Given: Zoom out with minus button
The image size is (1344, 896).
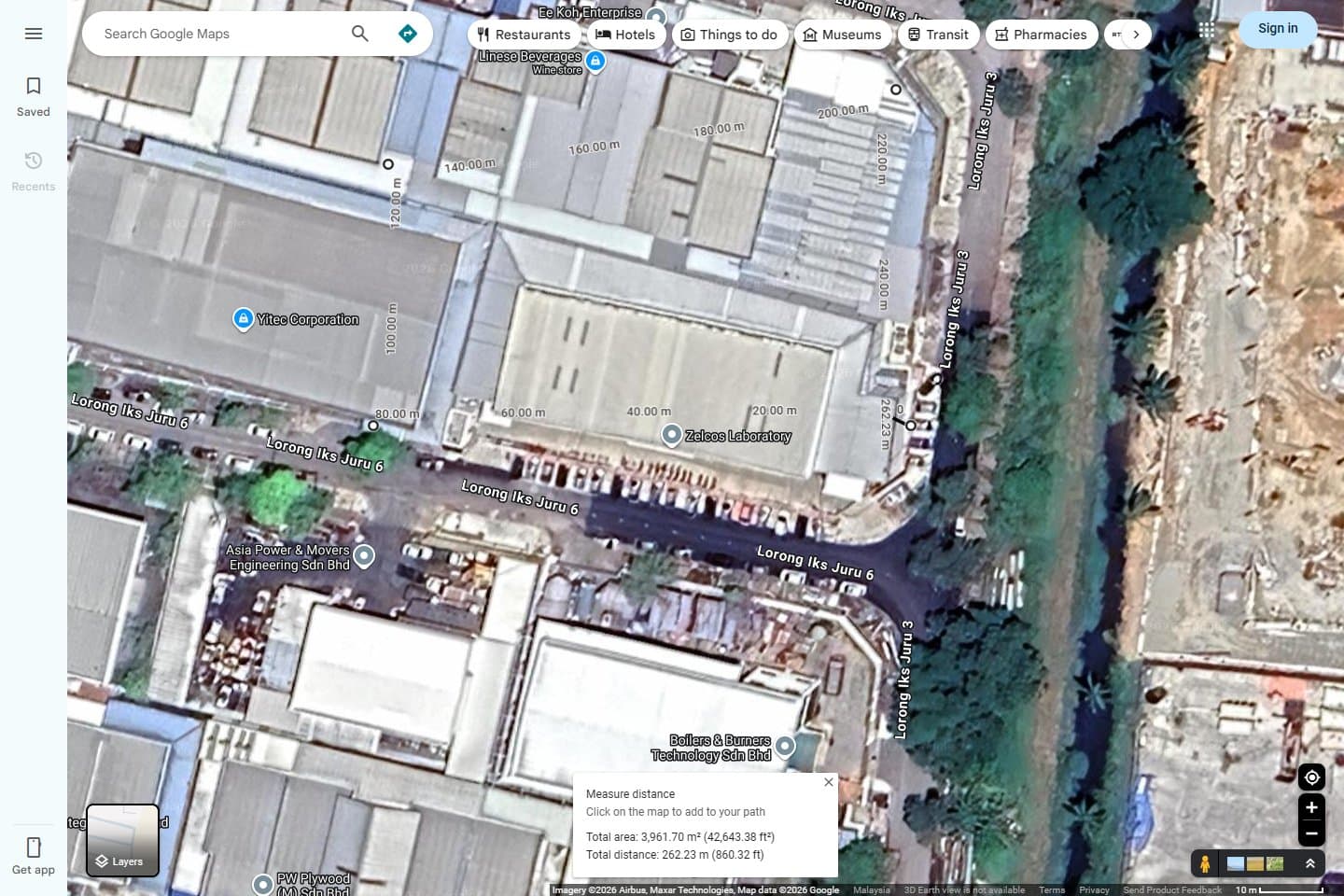Looking at the screenshot, I should click(x=1311, y=833).
